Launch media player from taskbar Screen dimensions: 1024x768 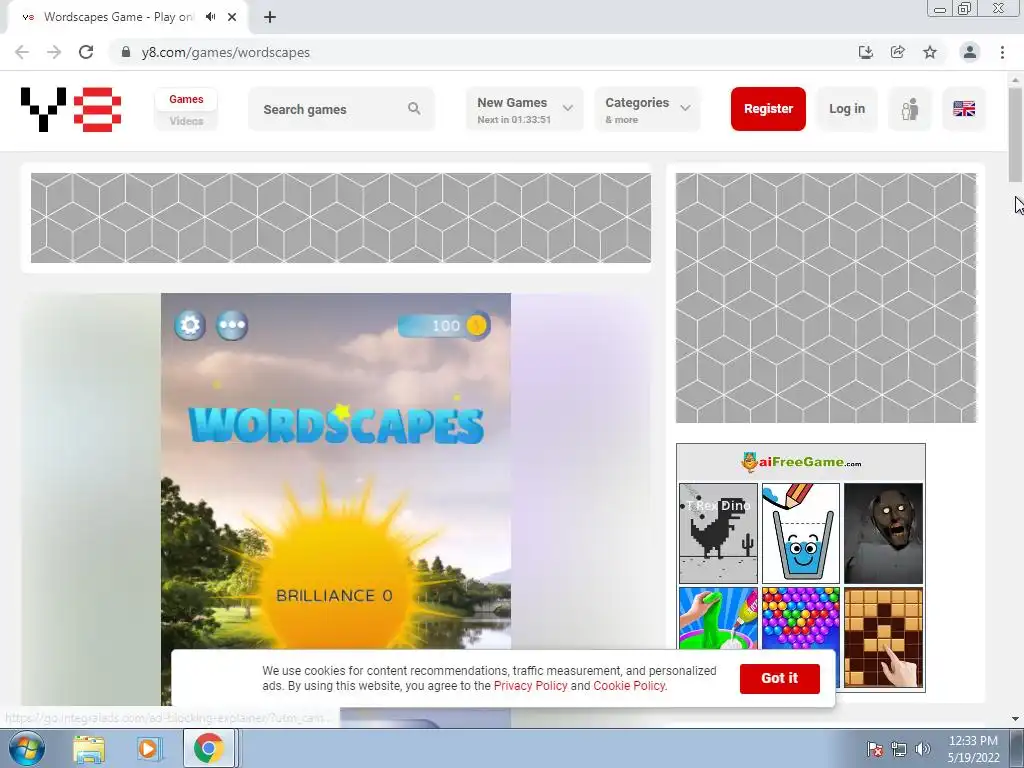pos(148,748)
